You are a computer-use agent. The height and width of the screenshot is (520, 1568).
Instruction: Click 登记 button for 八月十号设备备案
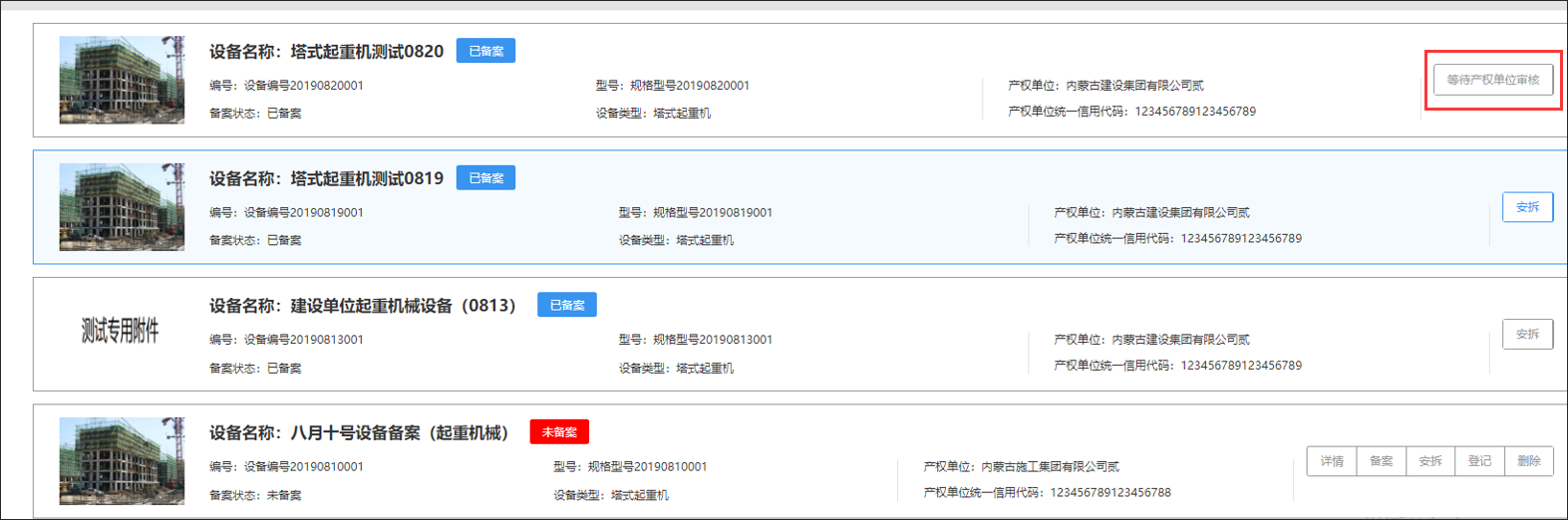click(1479, 461)
